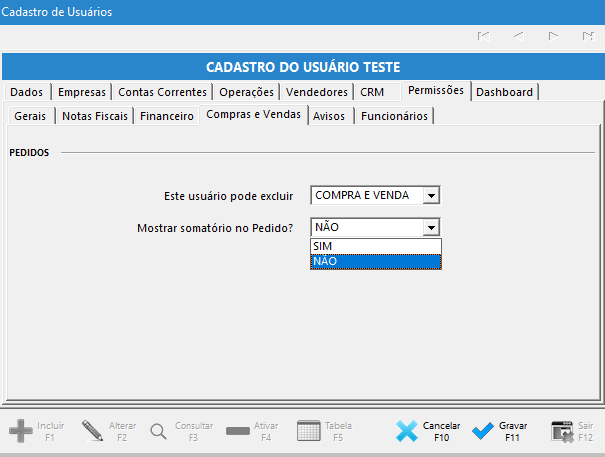Click the PEDIDOS section heading
605x457 pixels.
coord(29,153)
